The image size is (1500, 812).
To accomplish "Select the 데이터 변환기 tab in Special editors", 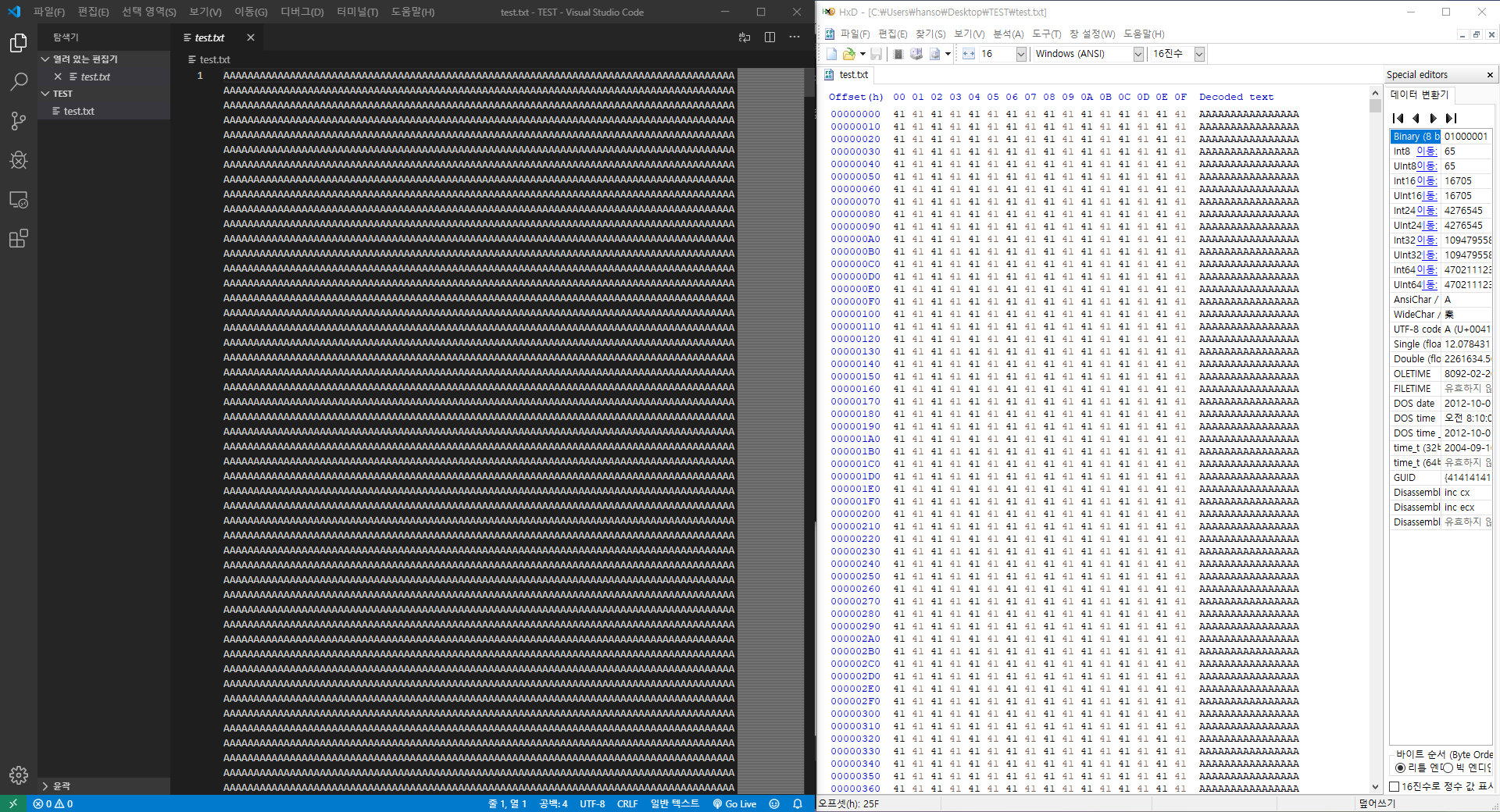I will 1420,94.
